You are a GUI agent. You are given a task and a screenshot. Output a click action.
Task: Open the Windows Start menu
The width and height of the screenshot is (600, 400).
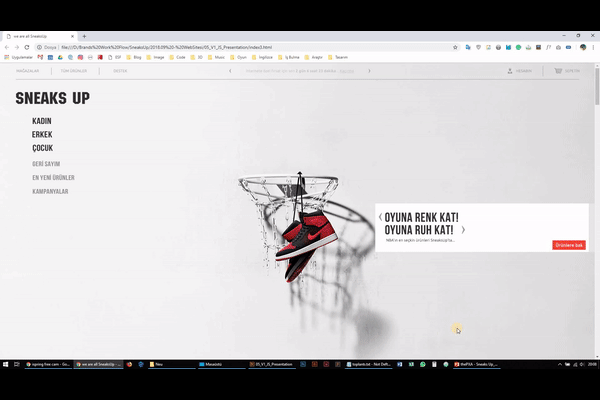[x=5, y=364]
